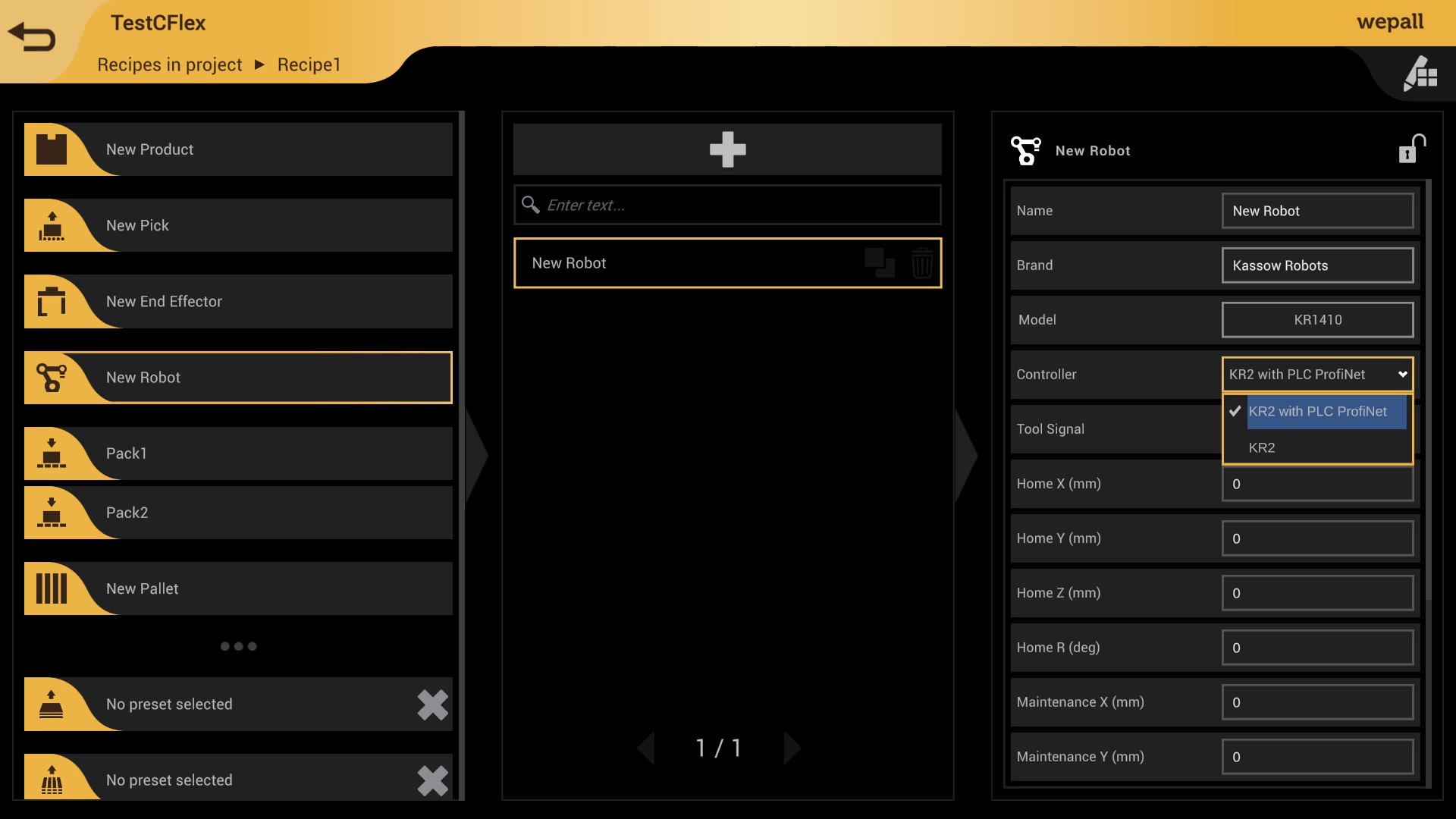
Task: Click the plus icon to add robot
Action: [727, 149]
